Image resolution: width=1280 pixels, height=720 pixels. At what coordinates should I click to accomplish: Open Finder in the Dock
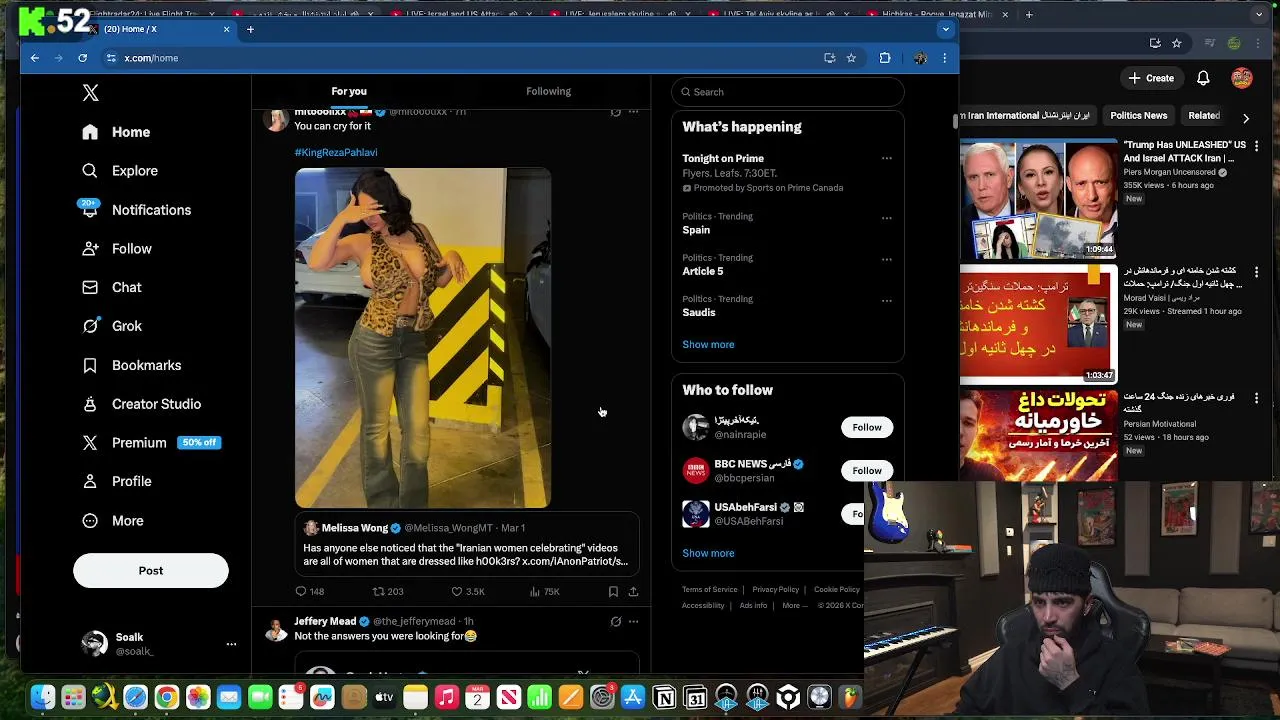42,698
